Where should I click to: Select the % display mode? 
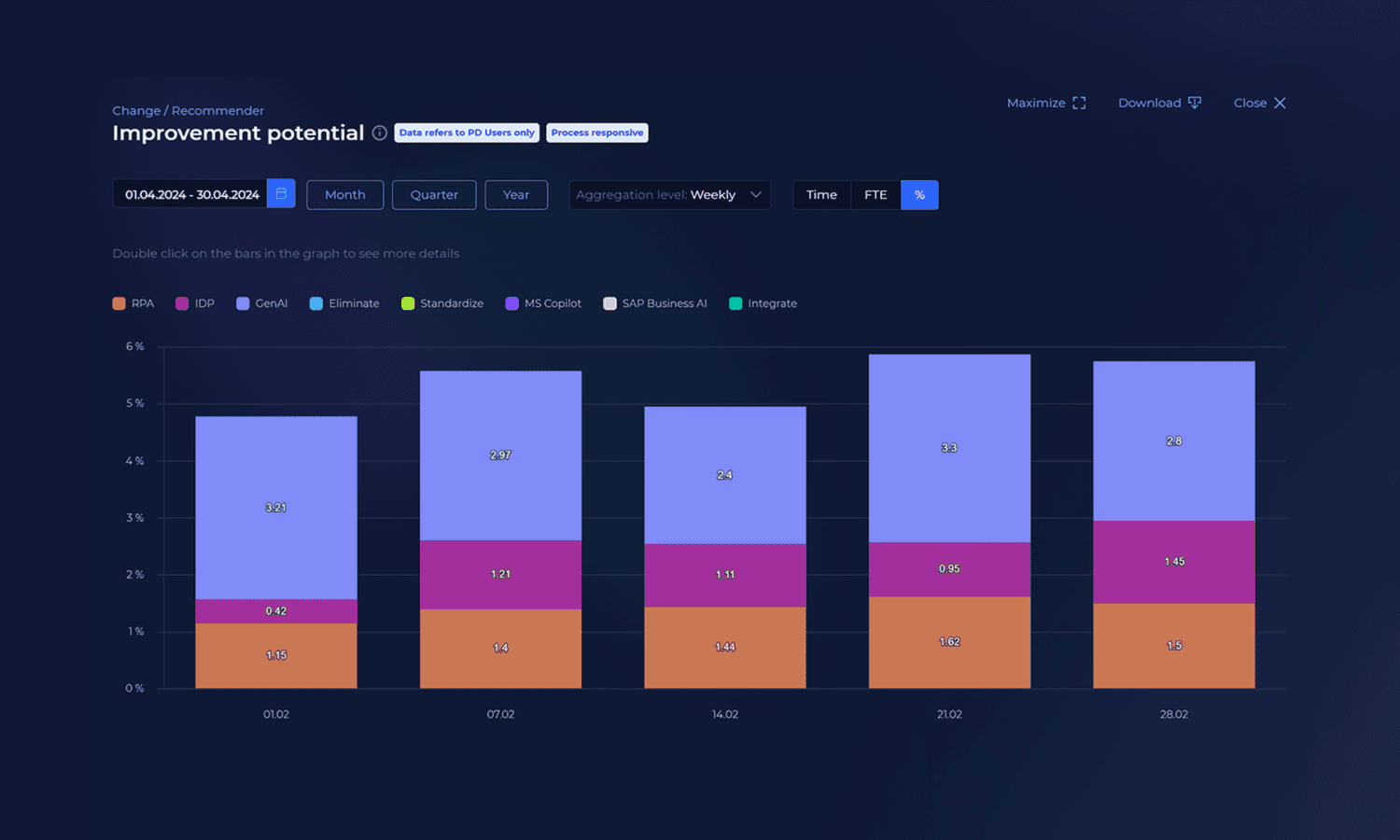point(919,194)
